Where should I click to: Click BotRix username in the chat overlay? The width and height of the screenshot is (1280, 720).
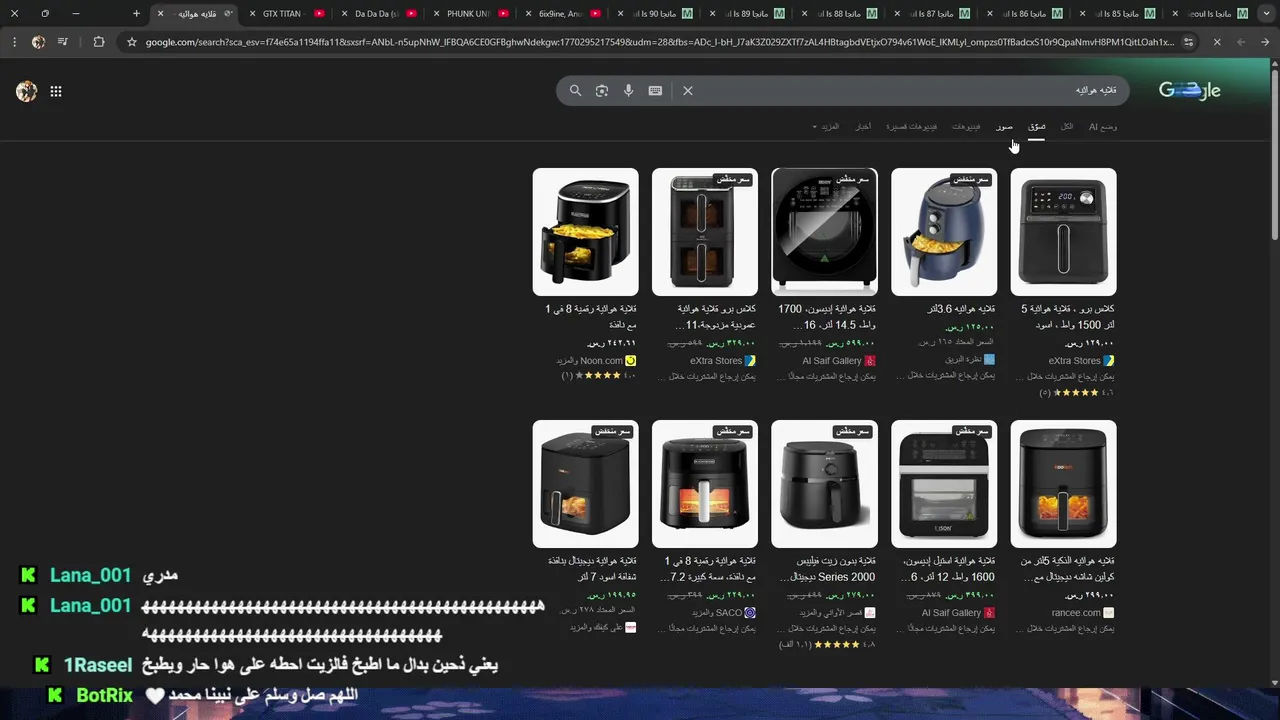pyautogui.click(x=105, y=695)
